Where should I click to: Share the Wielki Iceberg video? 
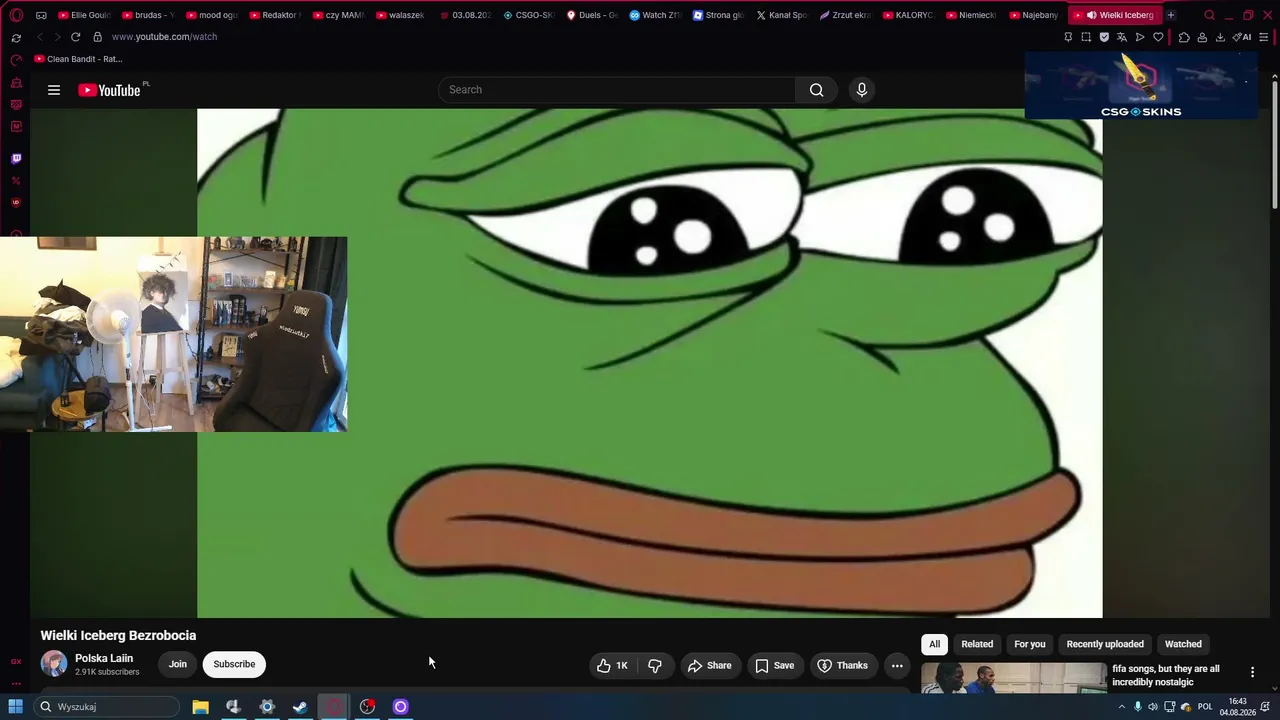[710, 666]
